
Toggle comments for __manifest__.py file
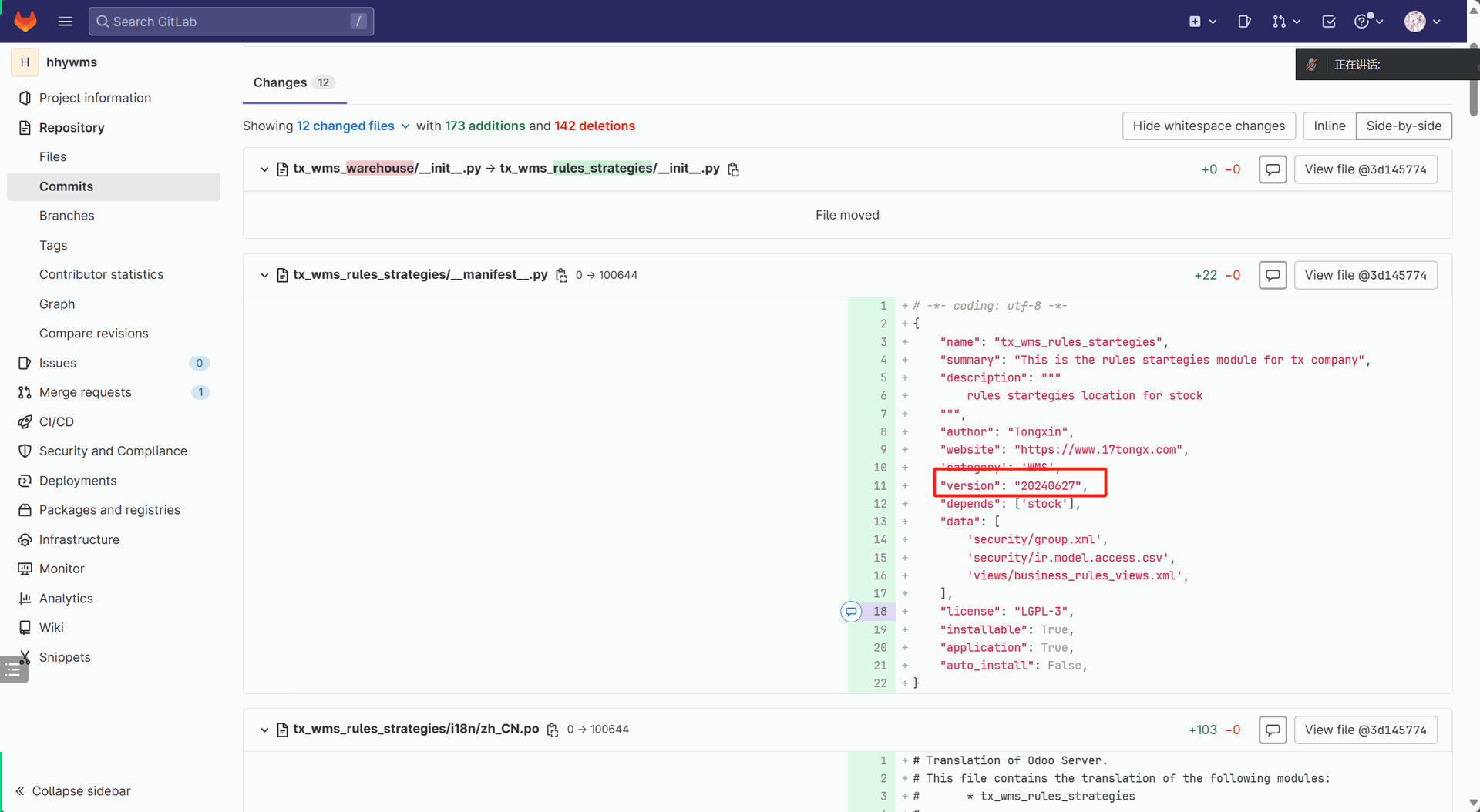[1273, 275]
